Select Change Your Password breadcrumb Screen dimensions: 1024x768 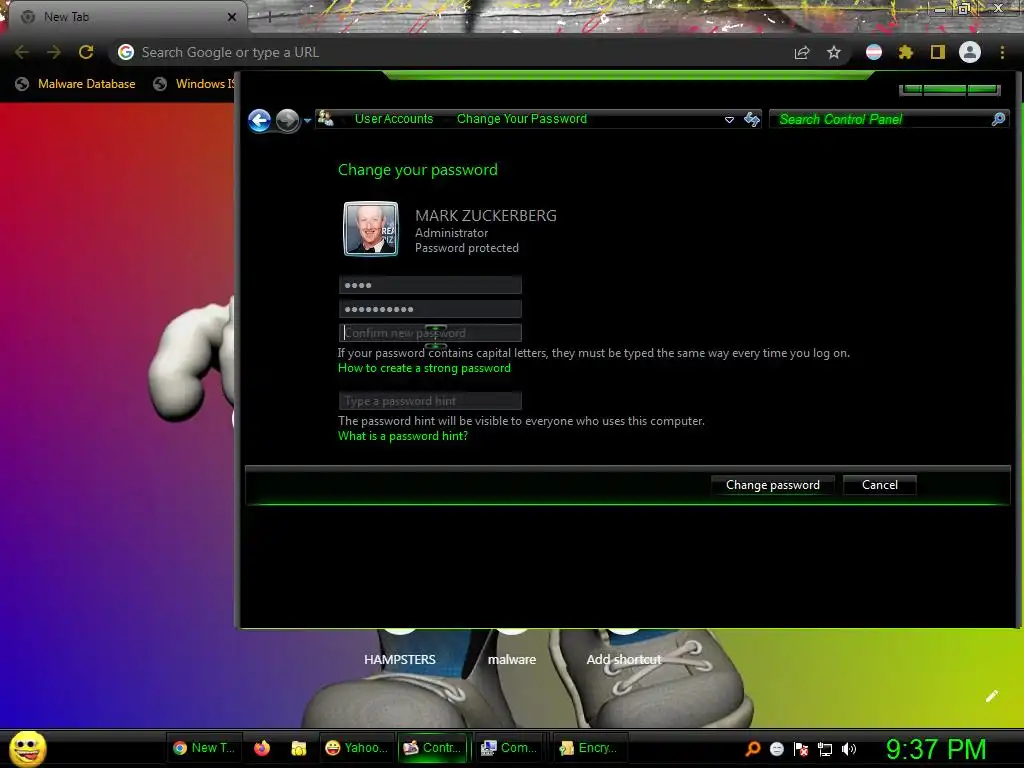[x=522, y=119]
